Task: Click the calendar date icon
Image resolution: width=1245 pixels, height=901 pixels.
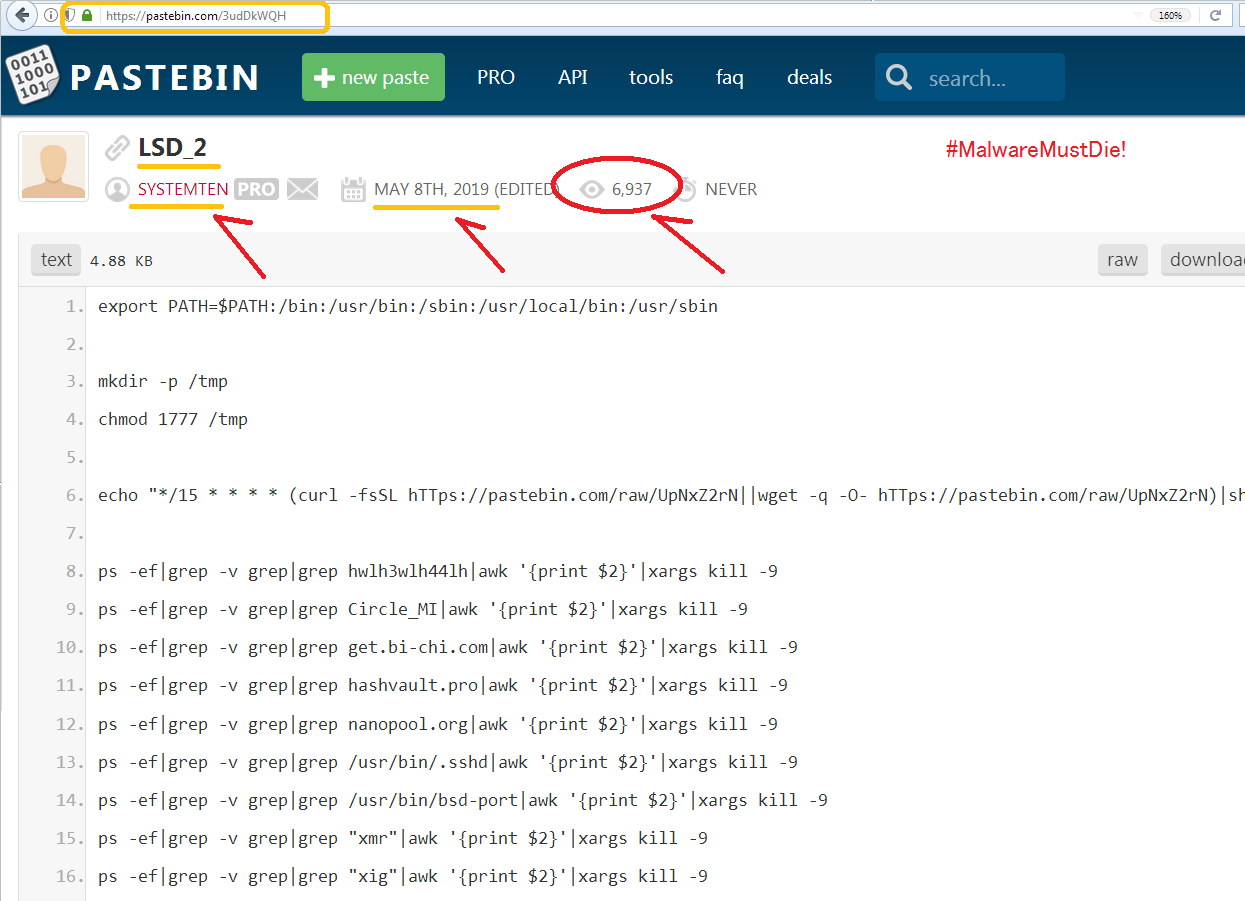Action: coord(352,189)
